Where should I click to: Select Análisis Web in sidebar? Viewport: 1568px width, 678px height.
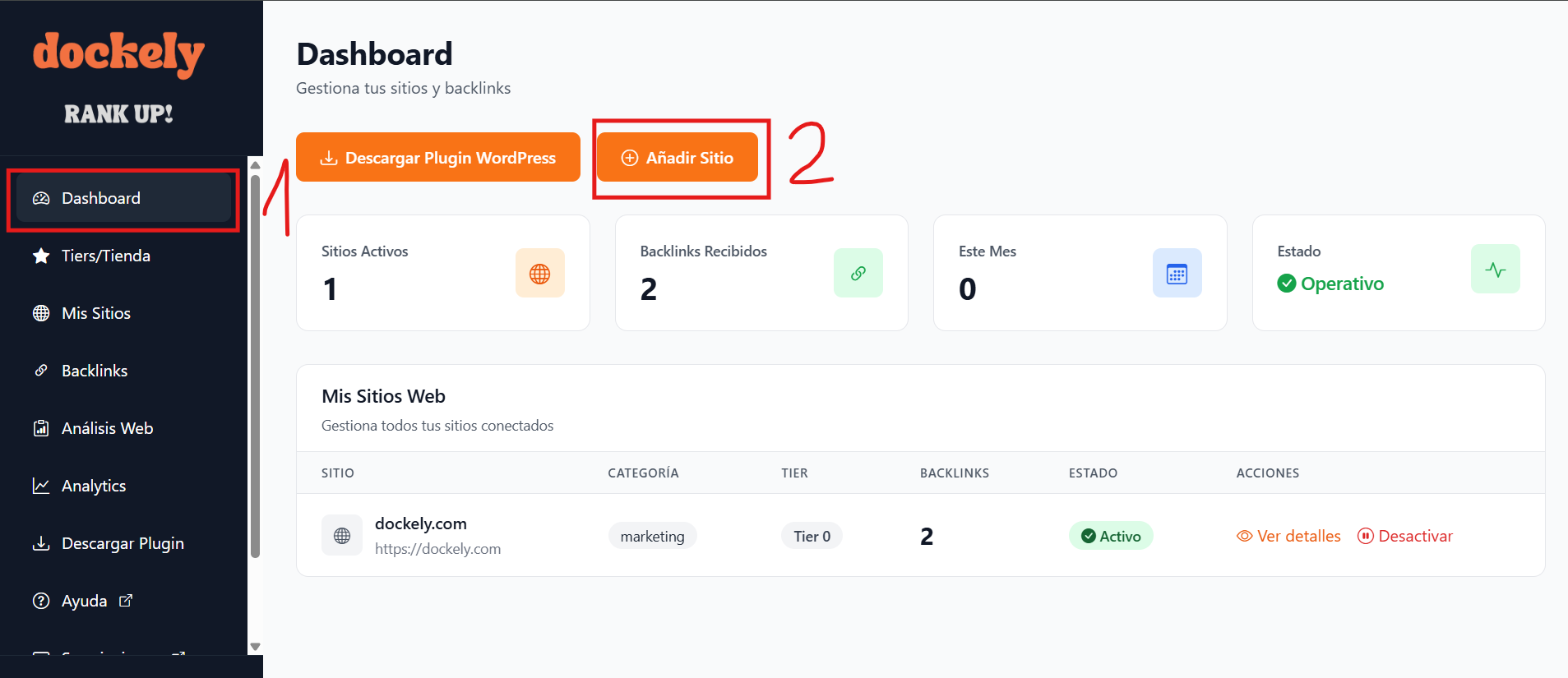click(107, 428)
